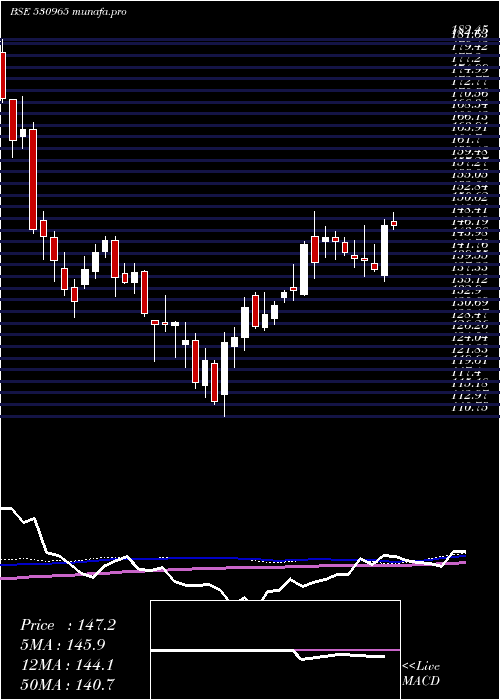
Task: Click the 'Price : 147.2' readout
Action: pyautogui.click(x=68, y=625)
